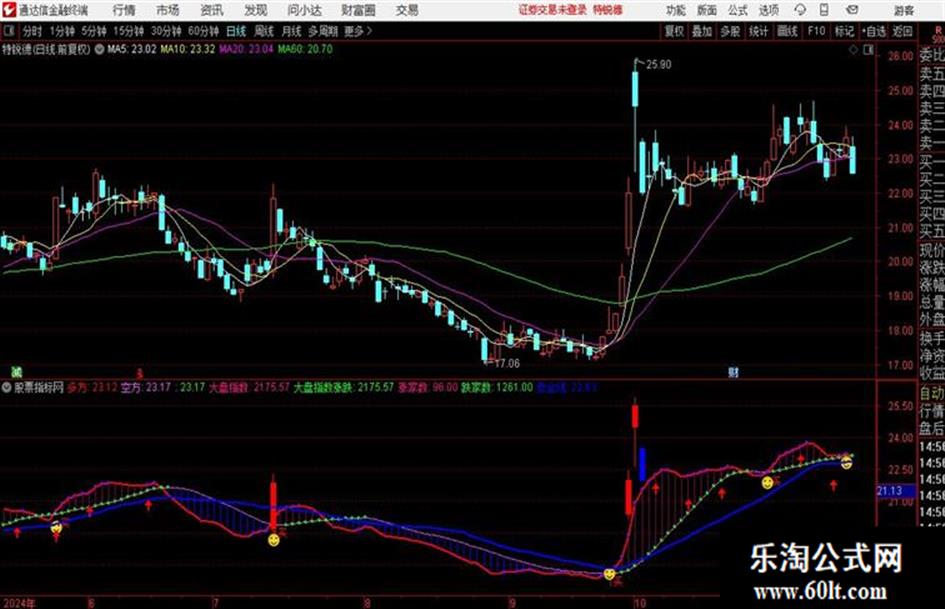This screenshot has width=945, height=609.
Task: Open the 问小达 menu
Action: tap(304, 10)
